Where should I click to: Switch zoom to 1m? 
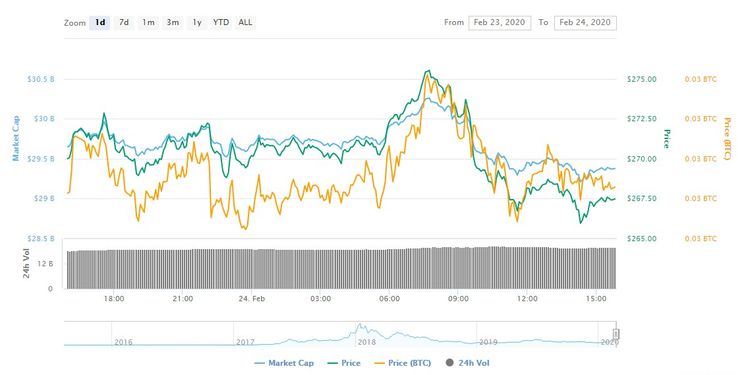[148, 22]
